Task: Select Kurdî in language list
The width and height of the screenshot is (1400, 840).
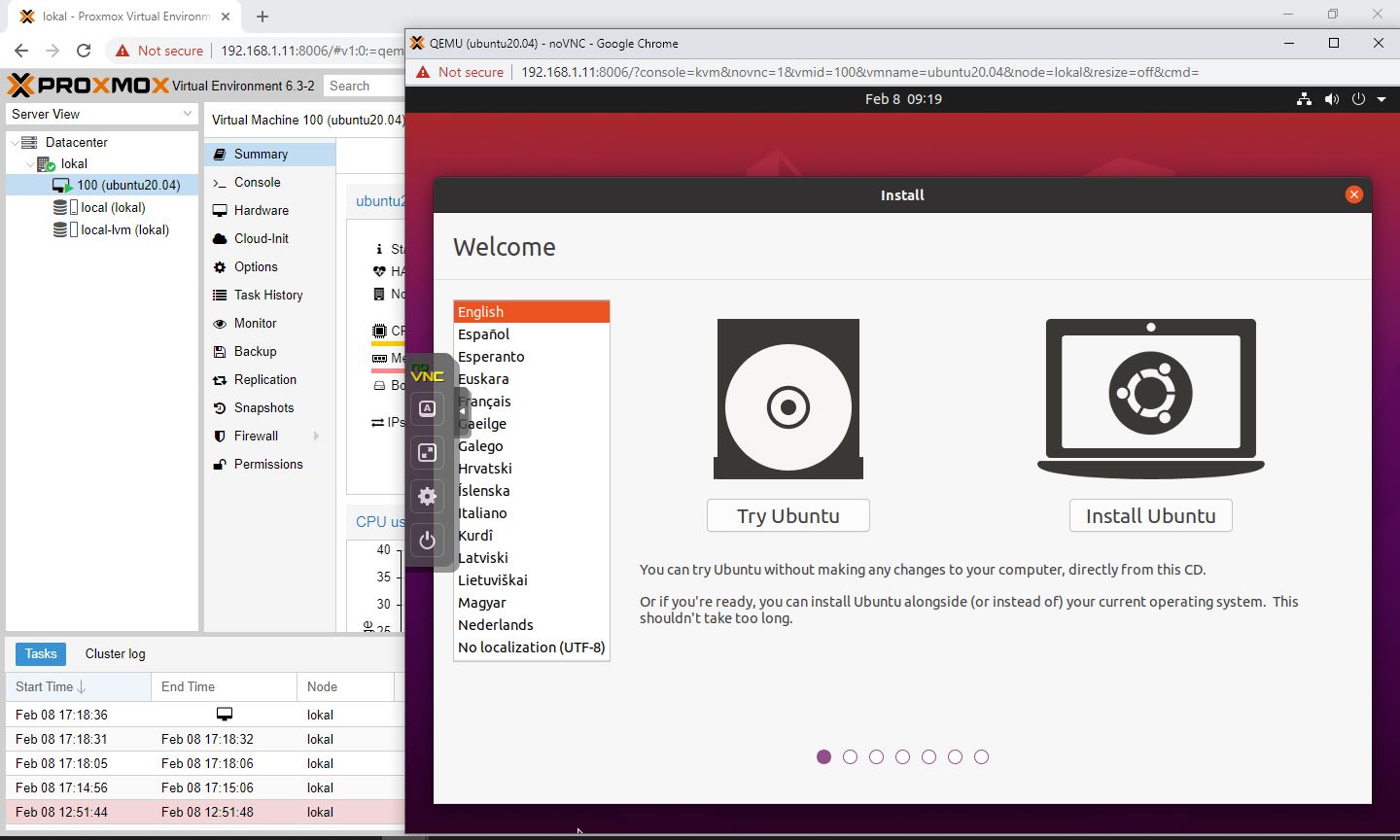Action: tap(532, 536)
